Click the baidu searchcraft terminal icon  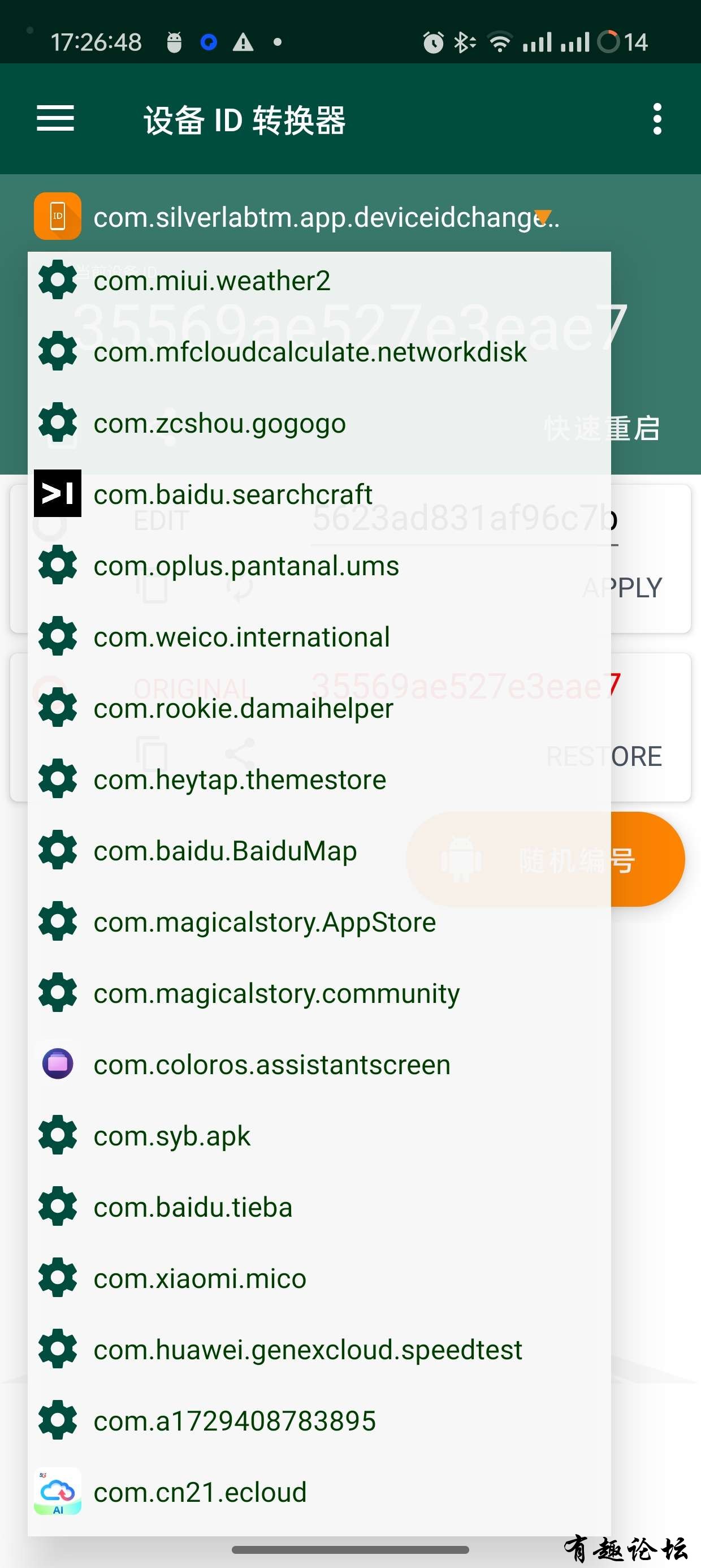click(57, 493)
